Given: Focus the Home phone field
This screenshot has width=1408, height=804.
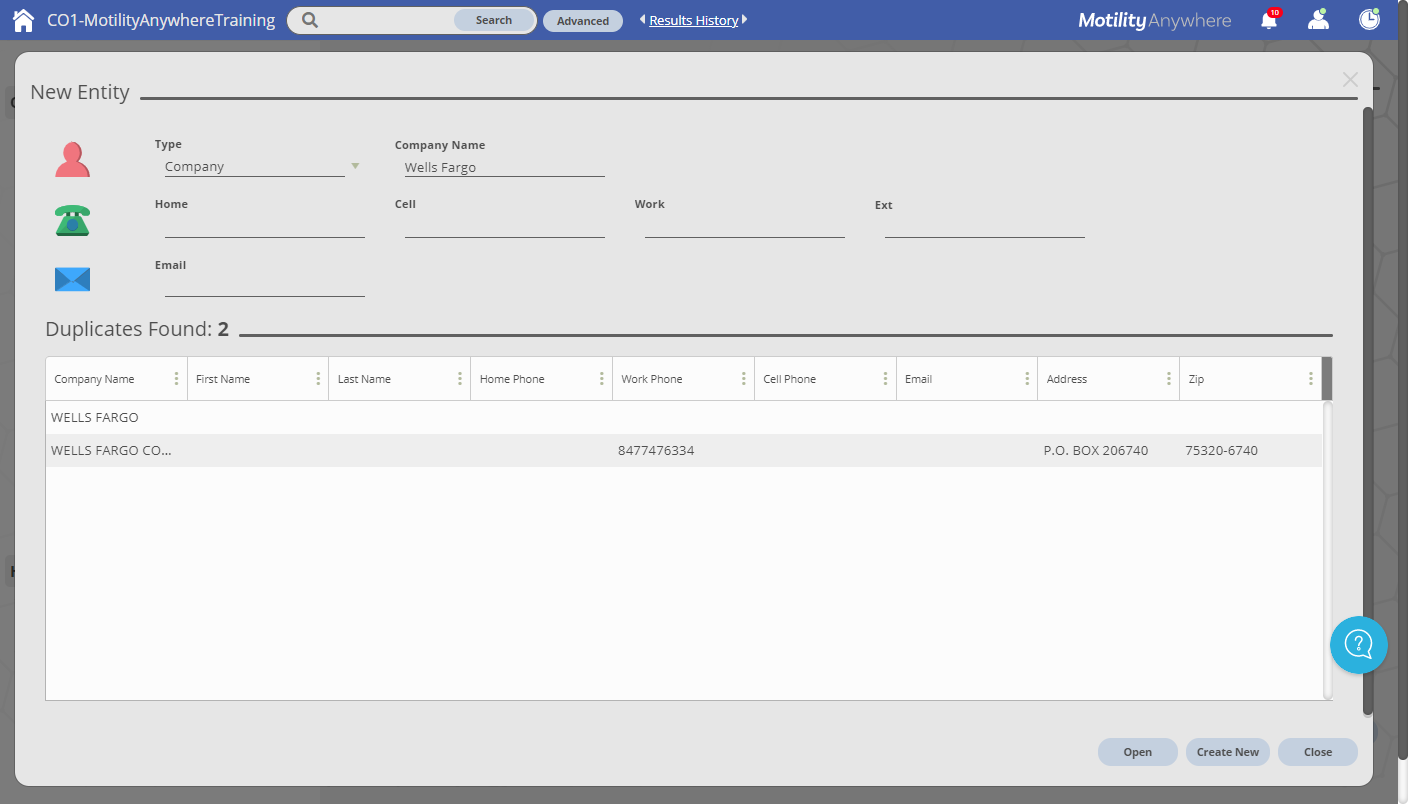Looking at the screenshot, I should [x=265, y=227].
